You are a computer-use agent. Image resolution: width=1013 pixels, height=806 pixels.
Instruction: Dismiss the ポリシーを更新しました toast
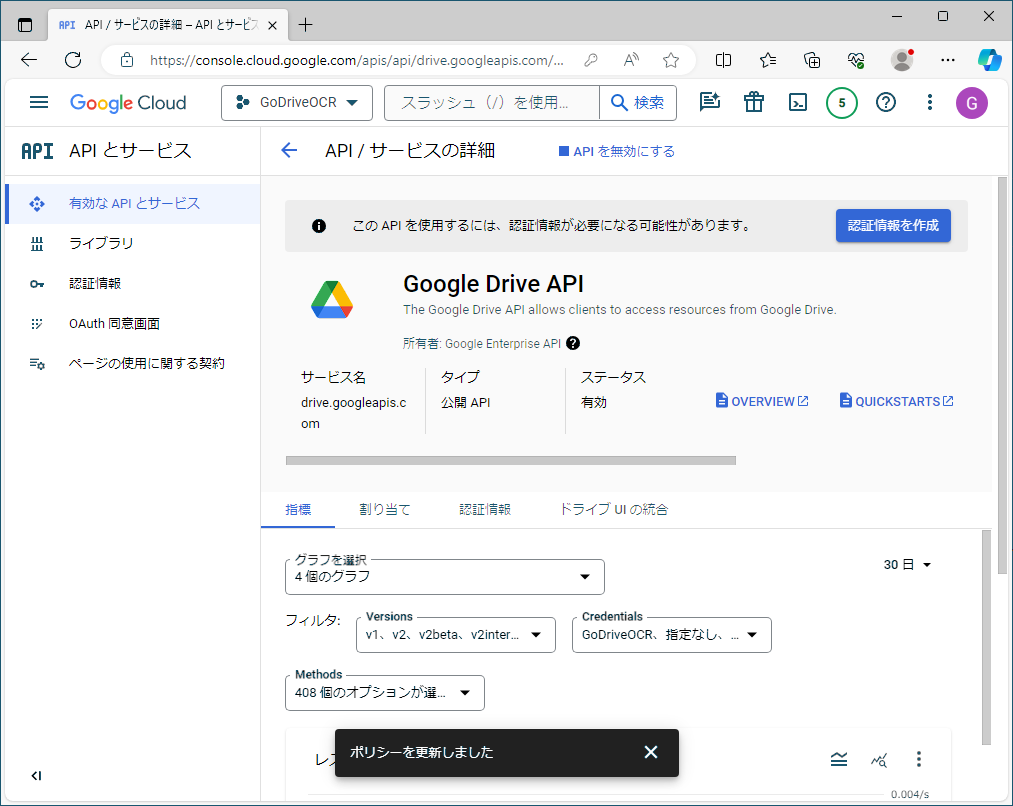click(x=651, y=752)
